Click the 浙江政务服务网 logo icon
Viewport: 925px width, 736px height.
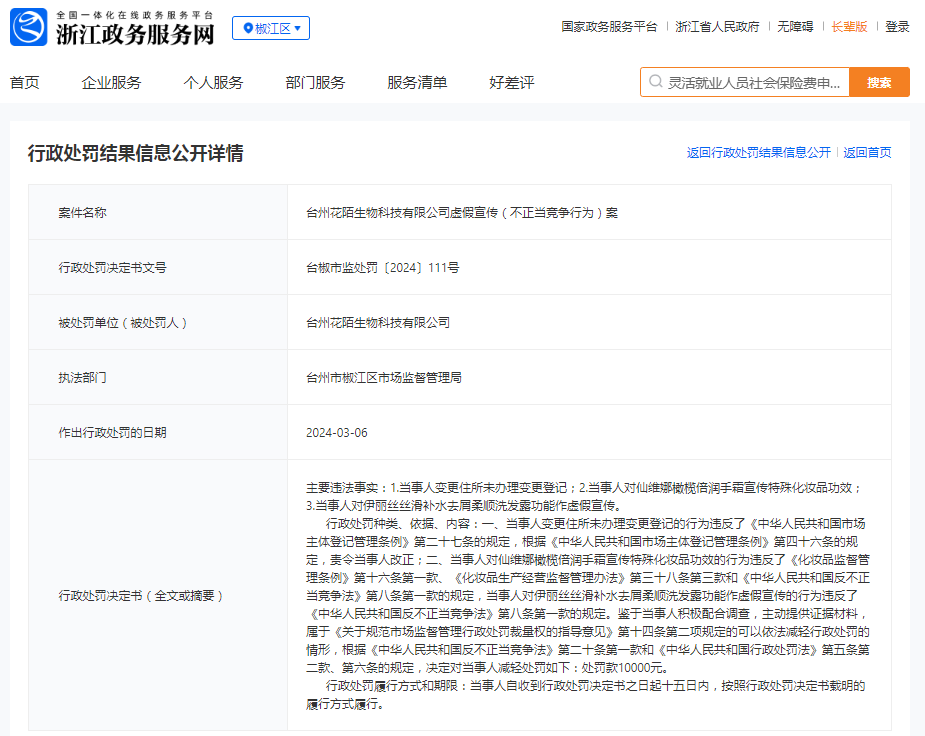29,27
